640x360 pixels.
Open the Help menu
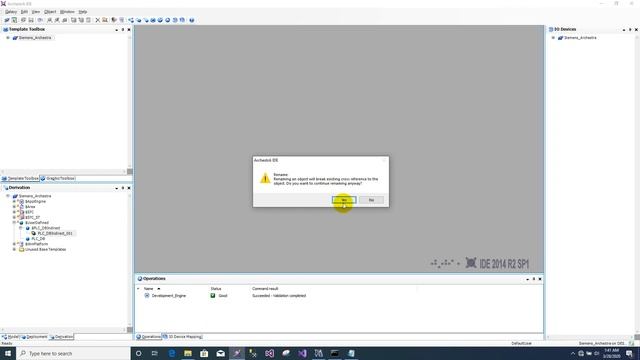click(83, 12)
